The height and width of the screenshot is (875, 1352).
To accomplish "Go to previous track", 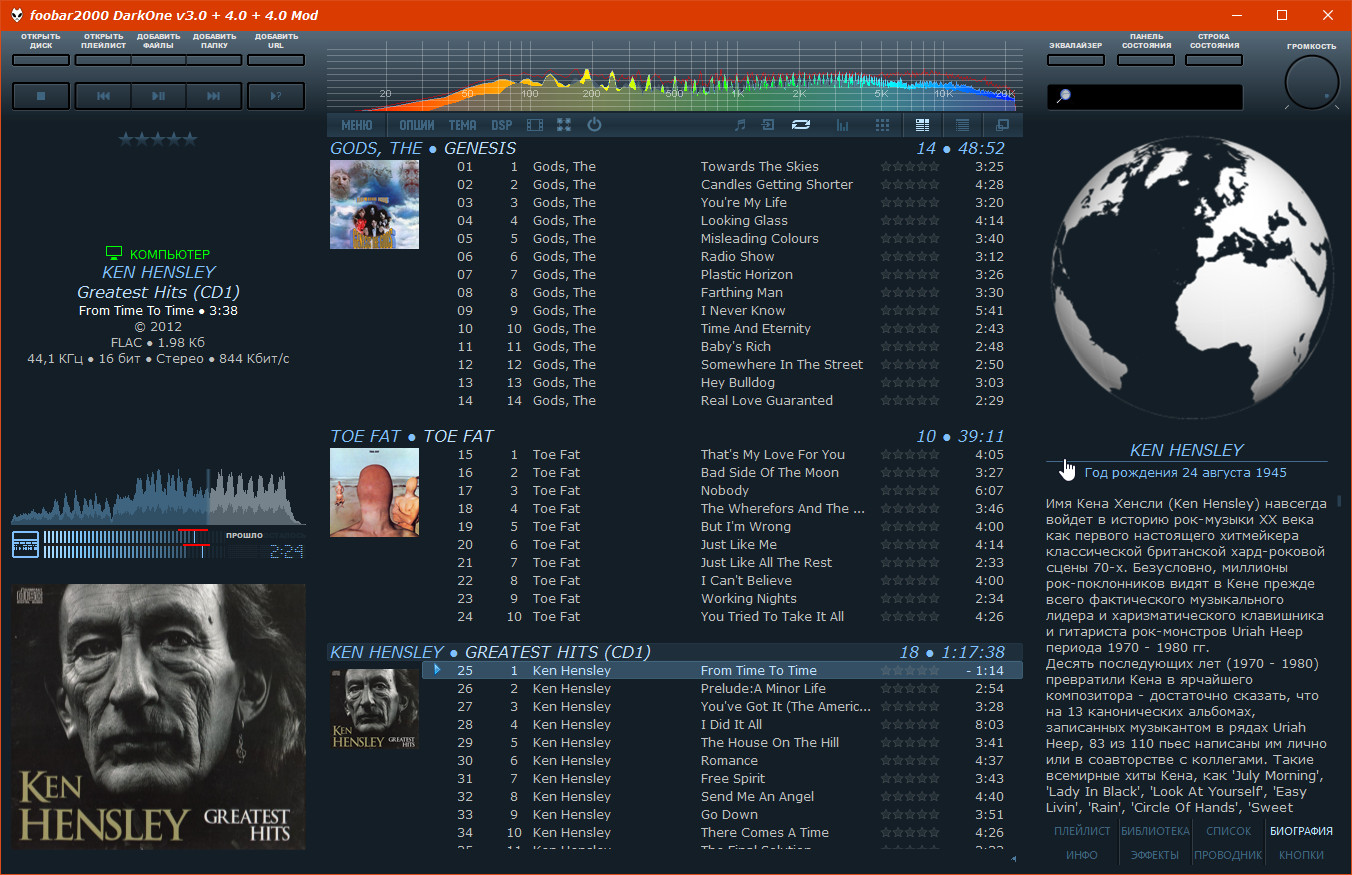I will click(x=103, y=96).
